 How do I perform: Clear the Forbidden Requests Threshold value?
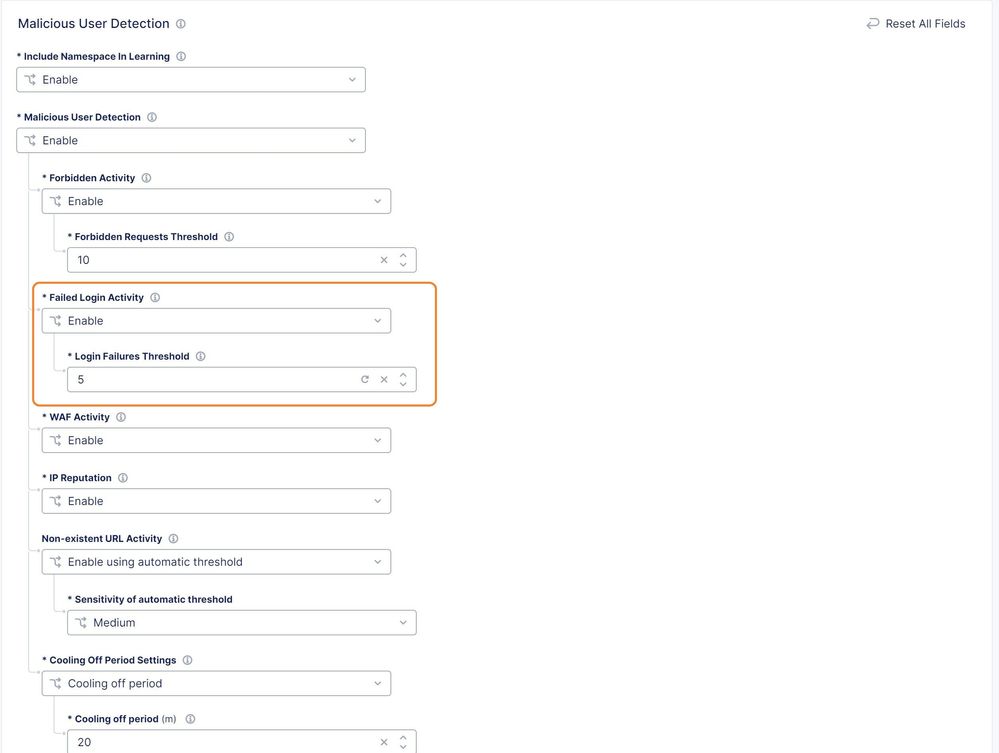coord(384,260)
